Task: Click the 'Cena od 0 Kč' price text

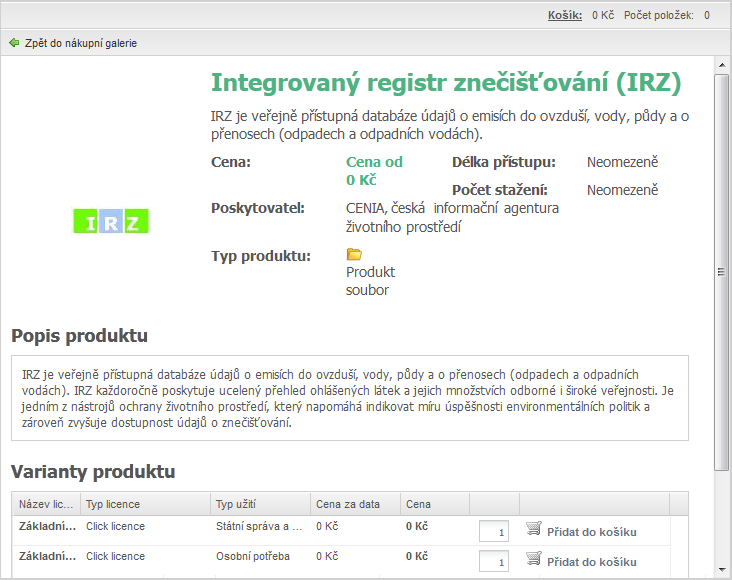Action: (374, 171)
